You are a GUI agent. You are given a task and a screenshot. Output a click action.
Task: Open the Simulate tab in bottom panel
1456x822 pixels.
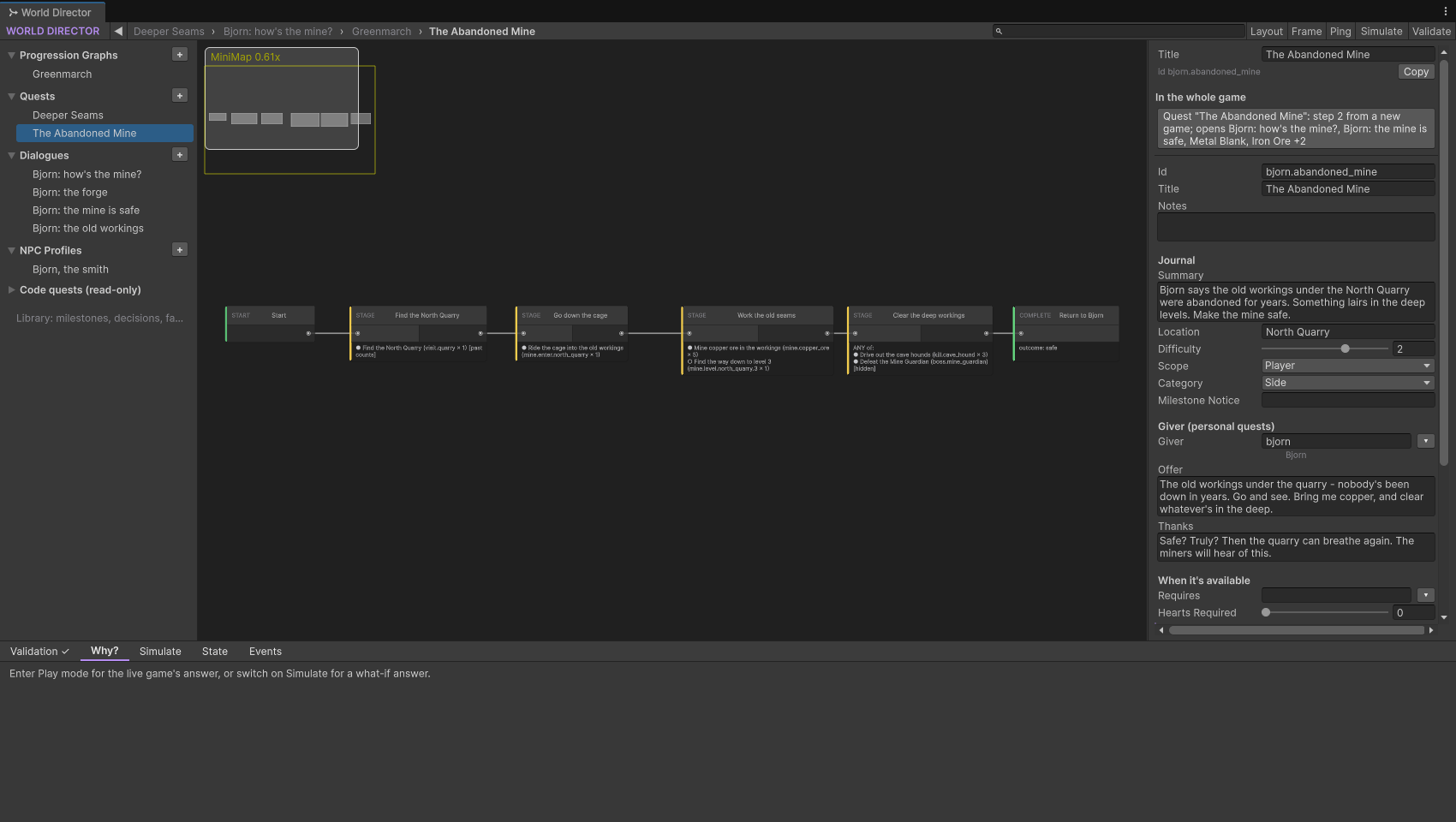point(160,652)
